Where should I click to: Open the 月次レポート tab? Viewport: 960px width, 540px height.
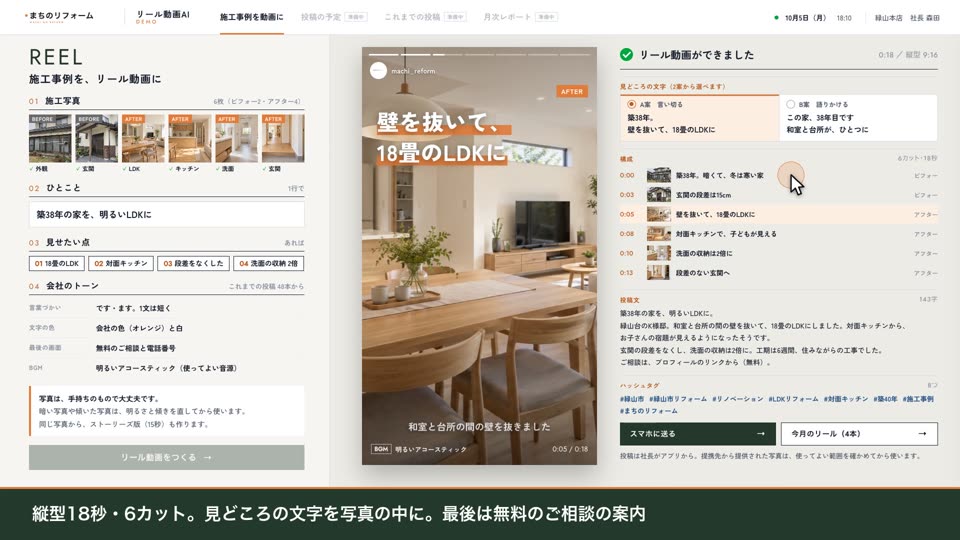tap(520, 17)
